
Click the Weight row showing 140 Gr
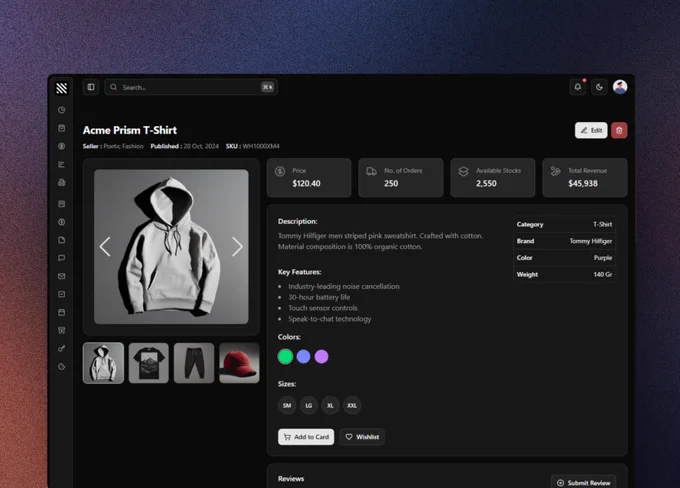[564, 275]
